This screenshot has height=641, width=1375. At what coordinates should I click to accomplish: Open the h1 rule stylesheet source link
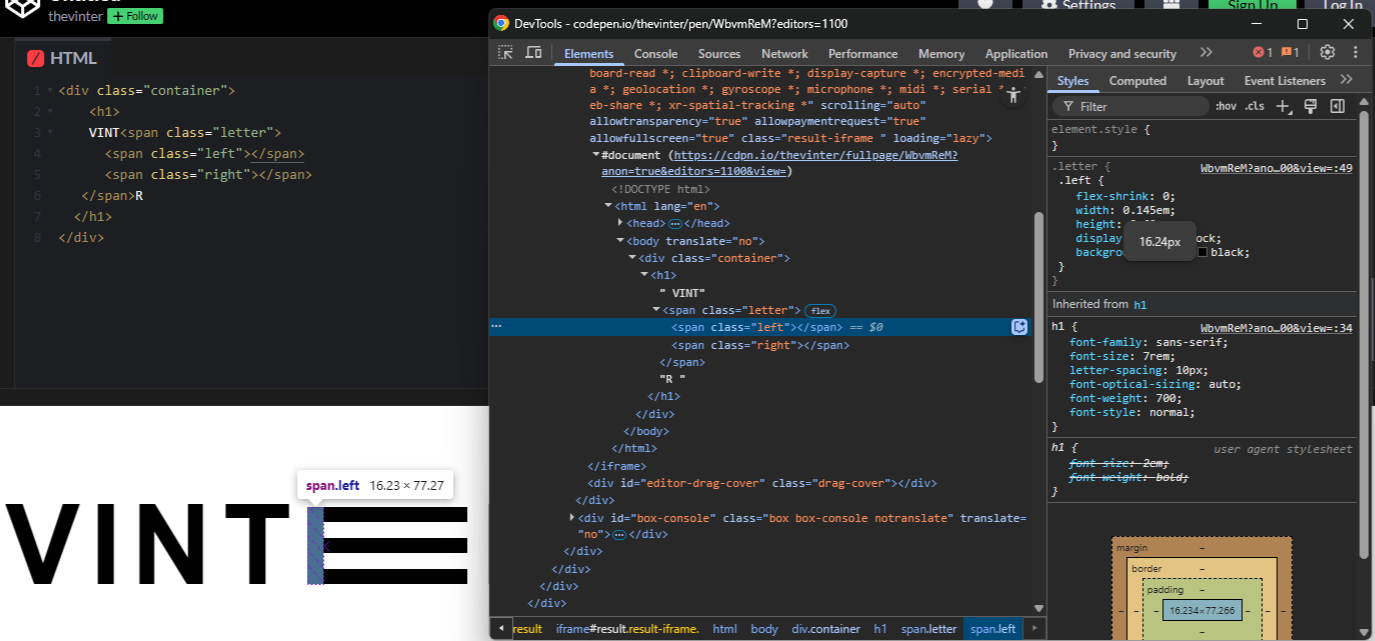coord(1276,328)
